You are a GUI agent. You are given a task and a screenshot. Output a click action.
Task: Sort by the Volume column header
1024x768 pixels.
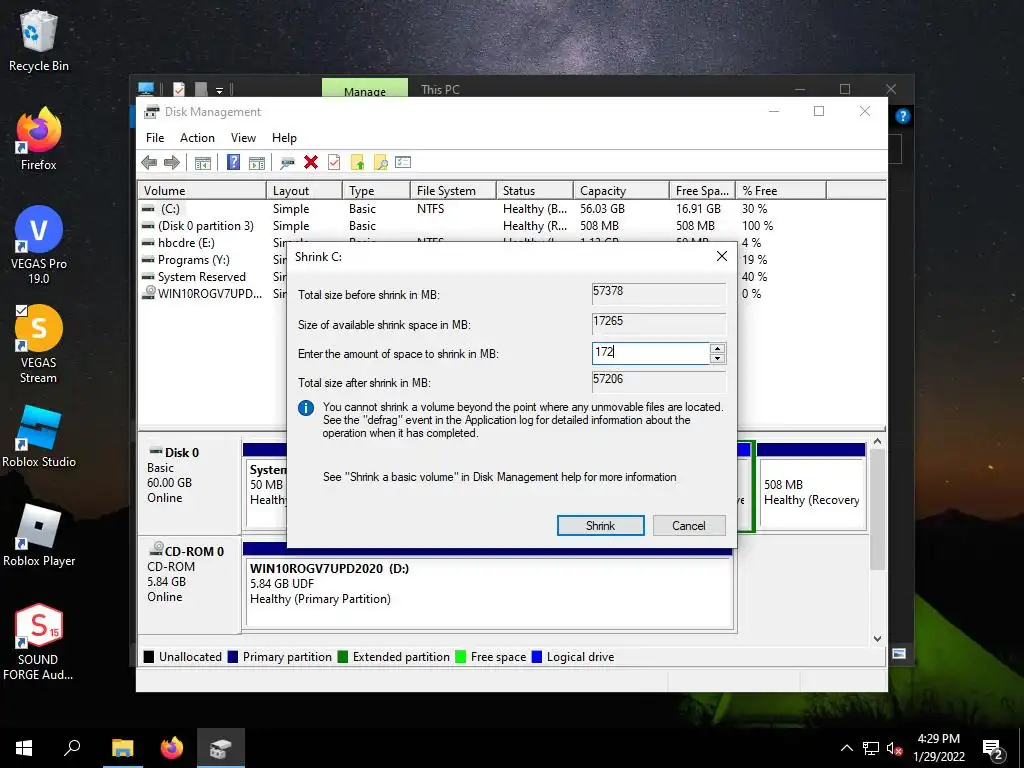202,191
